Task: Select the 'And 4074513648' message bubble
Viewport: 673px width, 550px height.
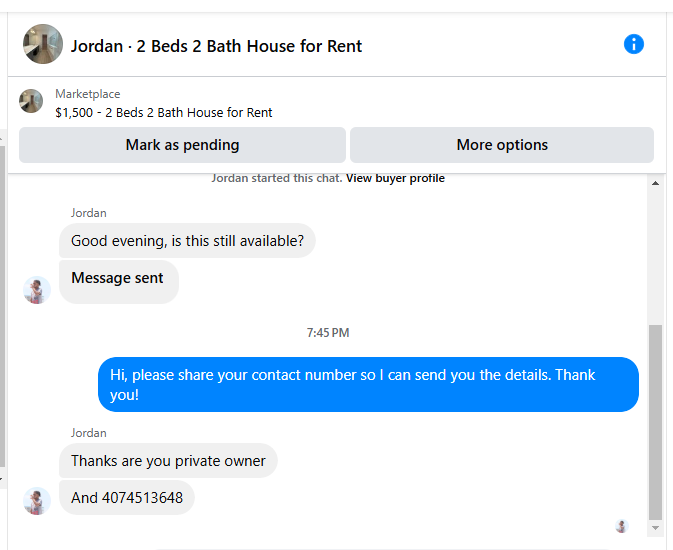Action: click(x=127, y=498)
